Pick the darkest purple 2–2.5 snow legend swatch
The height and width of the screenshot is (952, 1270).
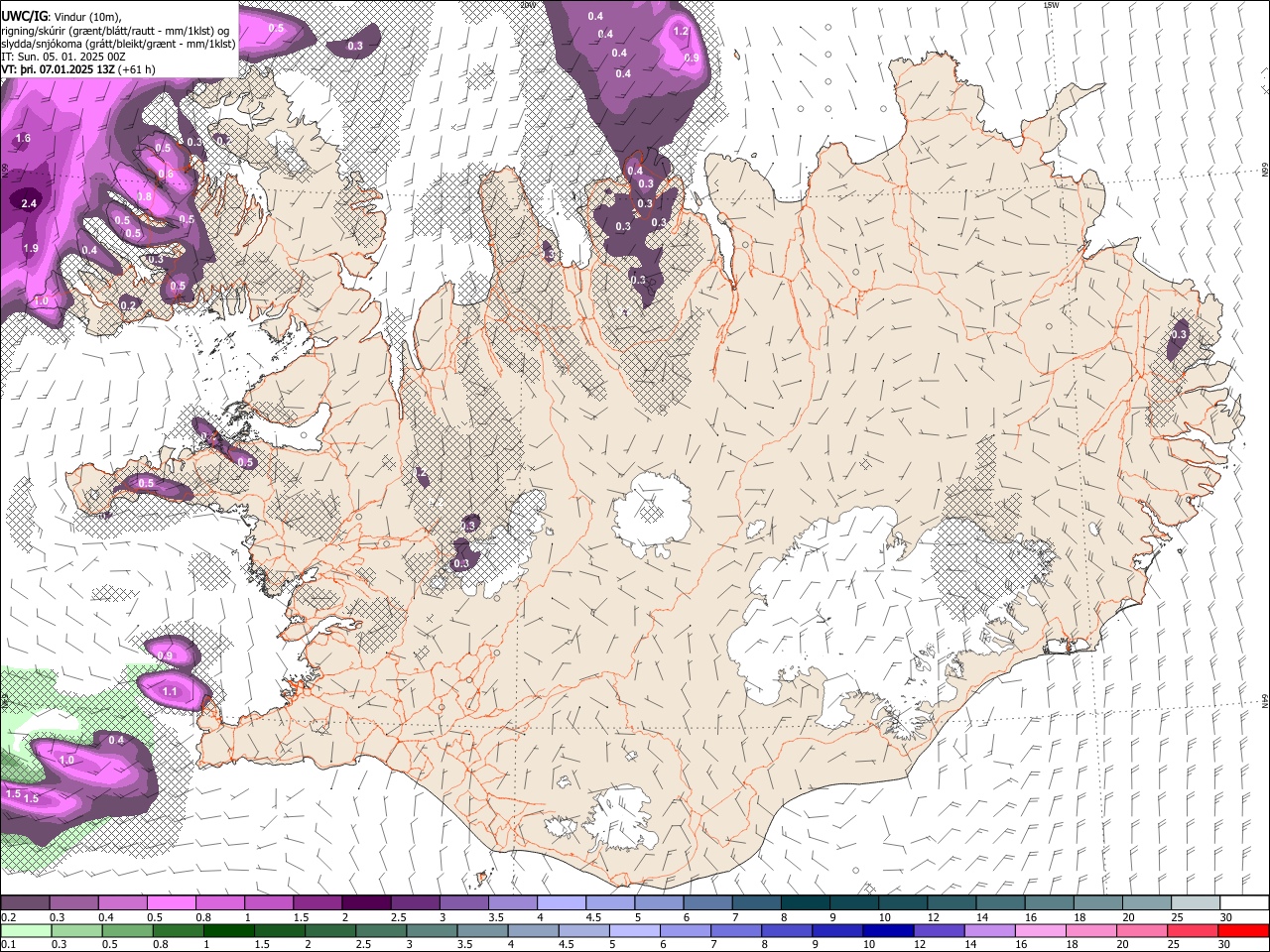[x=365, y=903]
